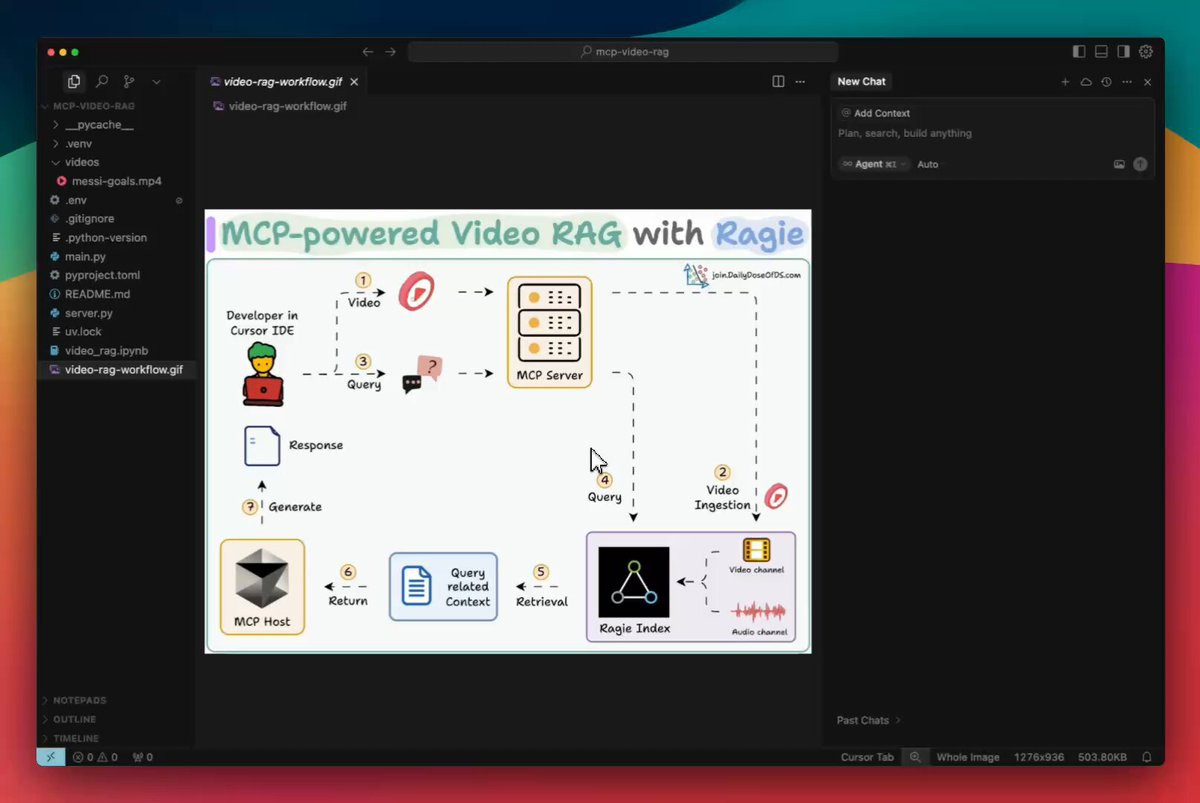Show chat history clock icon
Image resolution: width=1200 pixels, height=803 pixels.
(1106, 82)
